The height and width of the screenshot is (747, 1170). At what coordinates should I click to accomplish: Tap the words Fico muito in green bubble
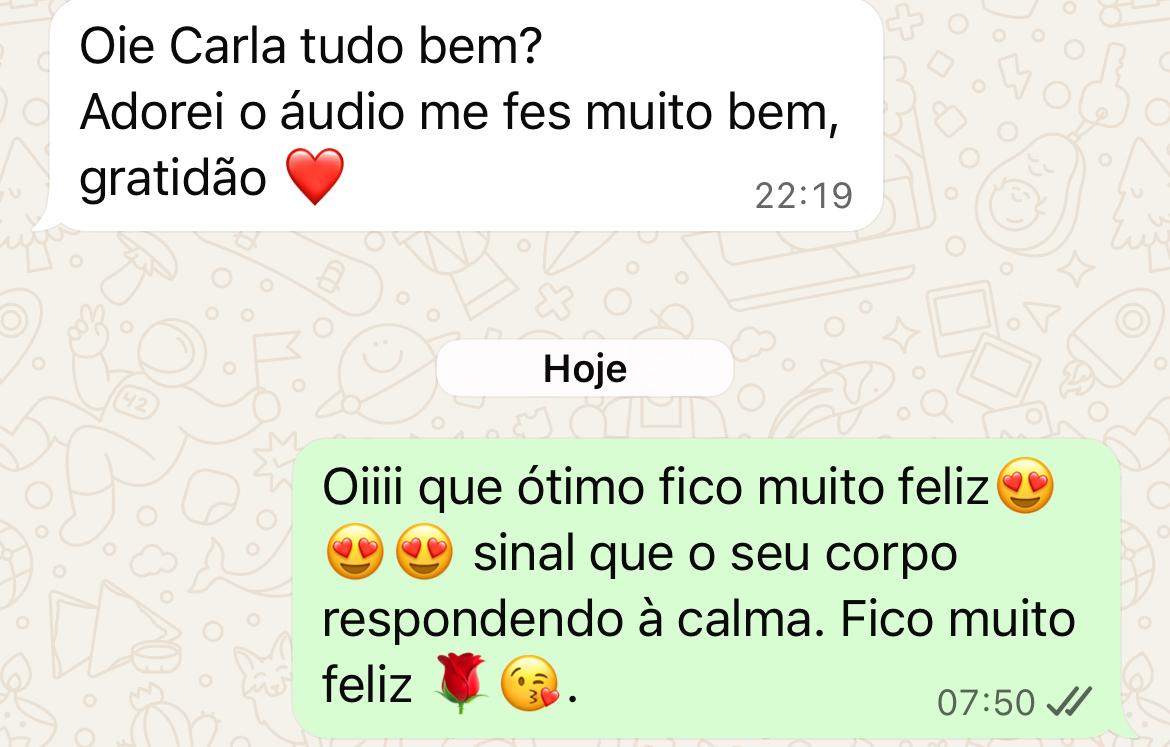[958, 619]
